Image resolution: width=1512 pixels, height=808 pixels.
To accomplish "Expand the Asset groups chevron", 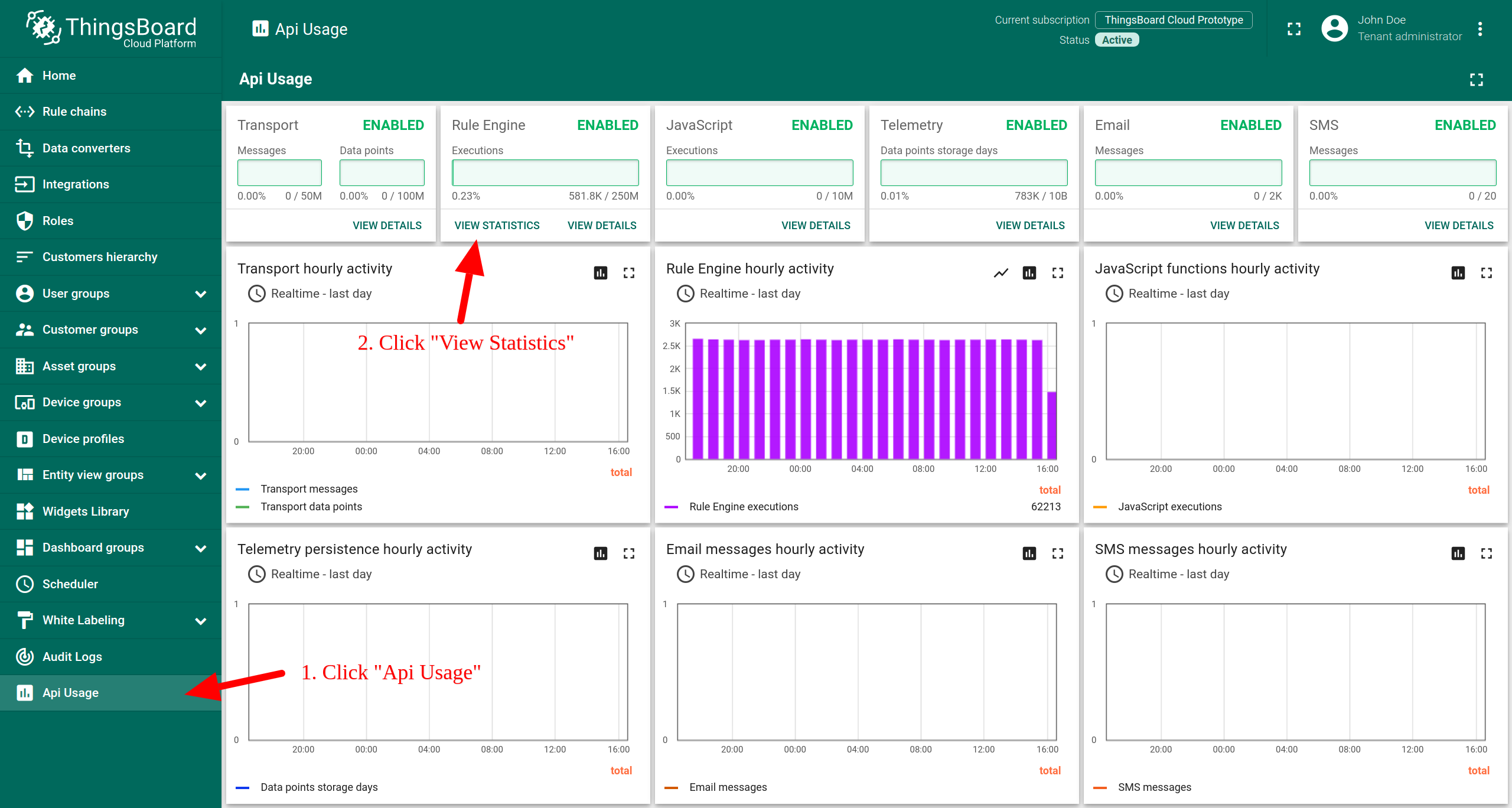I will (x=201, y=366).
